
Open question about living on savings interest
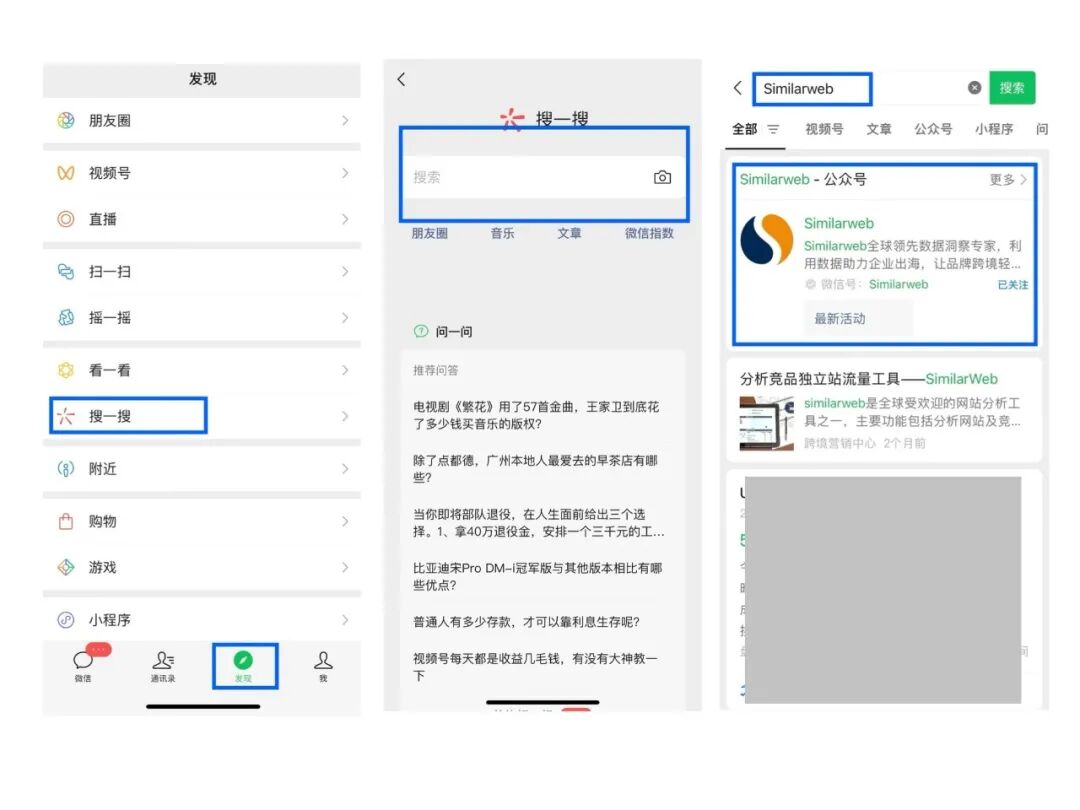click(526, 622)
